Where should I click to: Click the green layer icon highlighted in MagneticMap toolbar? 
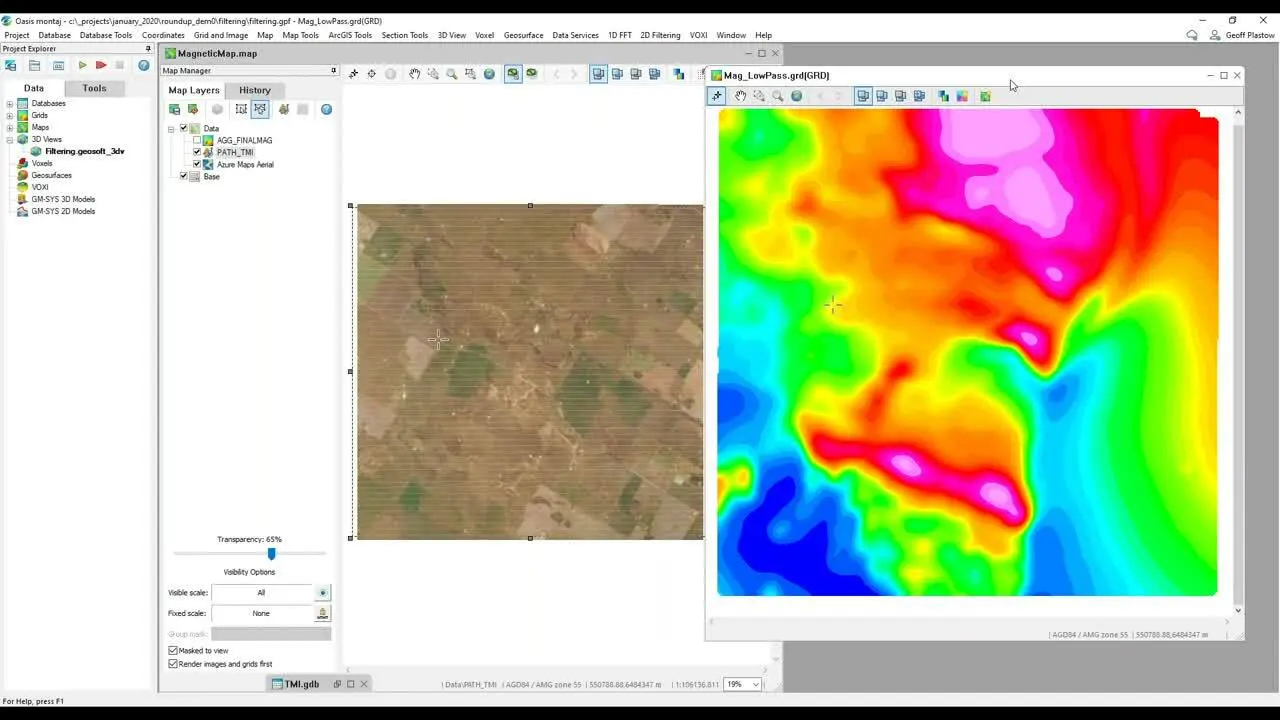(513, 74)
